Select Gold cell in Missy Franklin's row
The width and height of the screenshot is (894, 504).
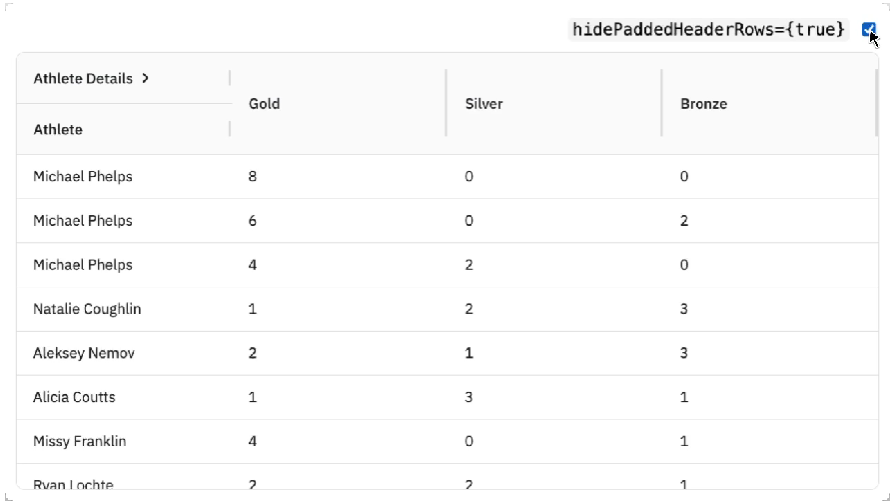pyautogui.click(x=253, y=441)
